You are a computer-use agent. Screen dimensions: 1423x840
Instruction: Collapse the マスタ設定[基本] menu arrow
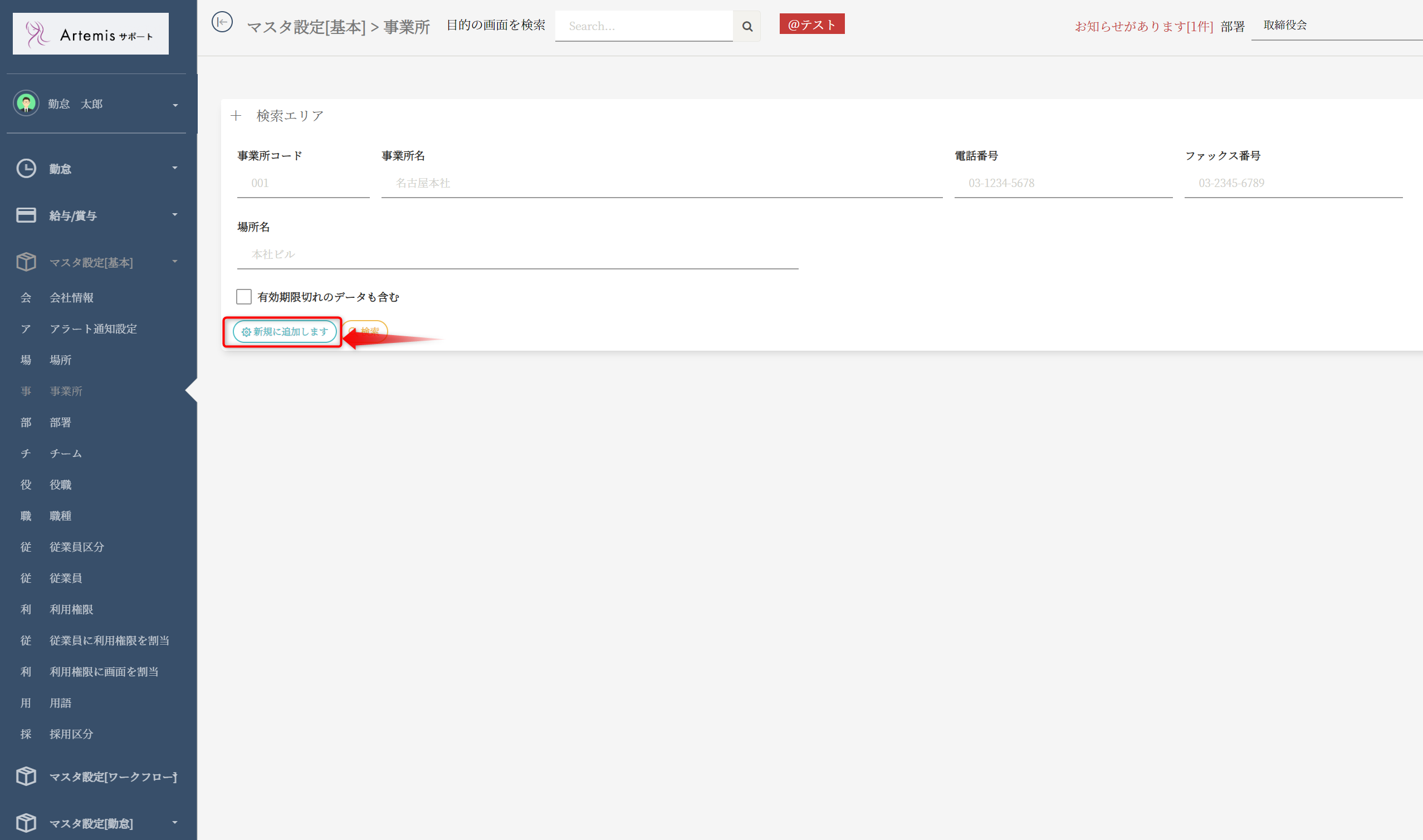pyautogui.click(x=175, y=261)
